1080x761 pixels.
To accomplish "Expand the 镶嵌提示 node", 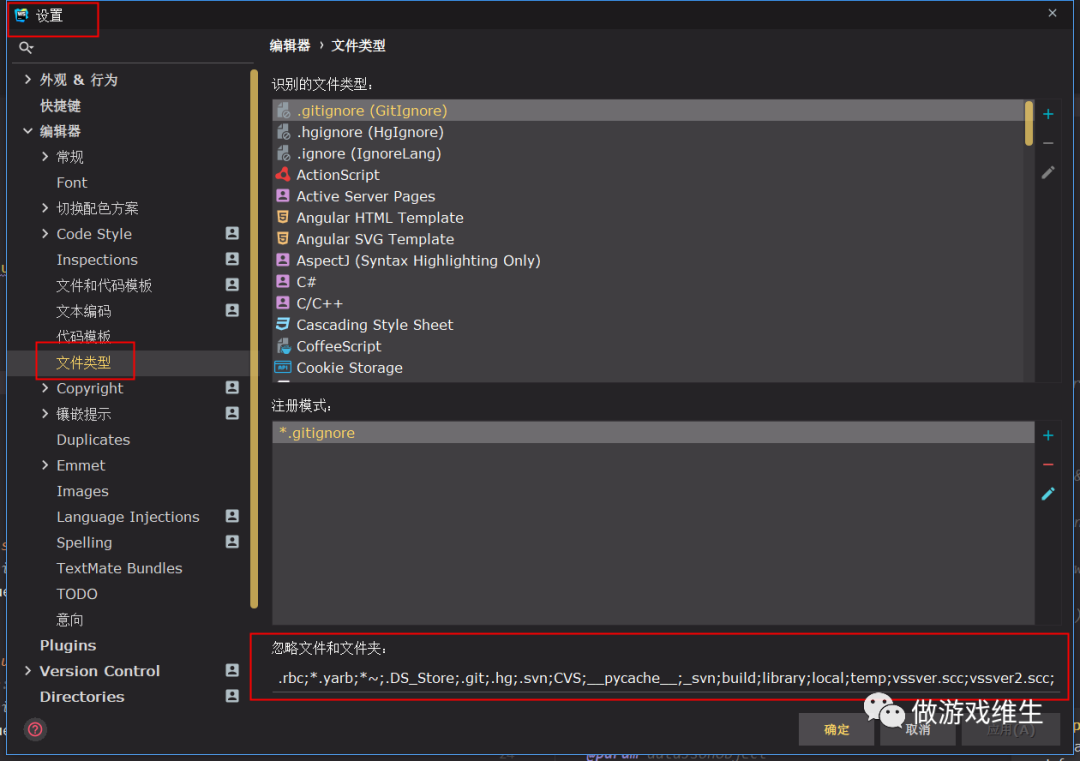I will 45,414.
